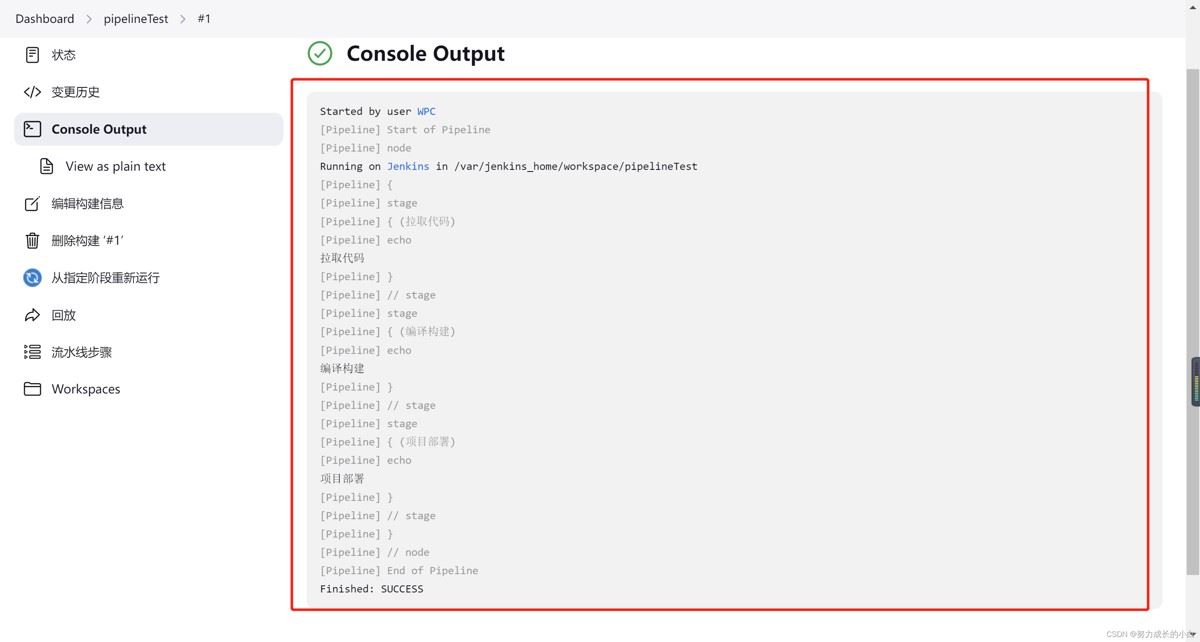Expand the chevron after Dashboard breadcrumb
This screenshot has height=642, width=1200.
tap(89, 19)
